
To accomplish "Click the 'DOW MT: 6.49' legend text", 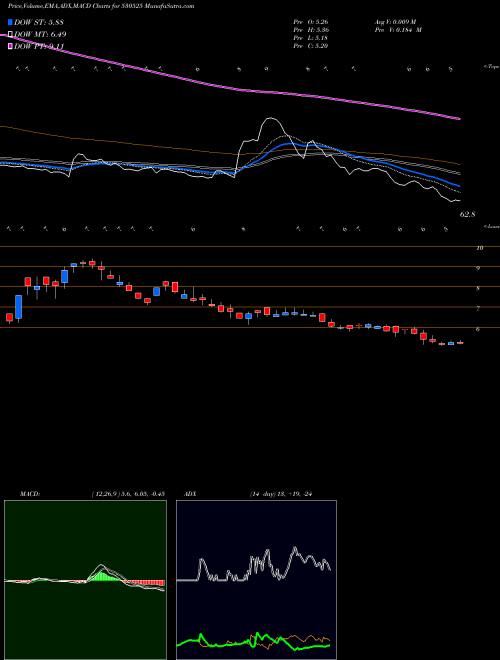I will coord(40,35).
